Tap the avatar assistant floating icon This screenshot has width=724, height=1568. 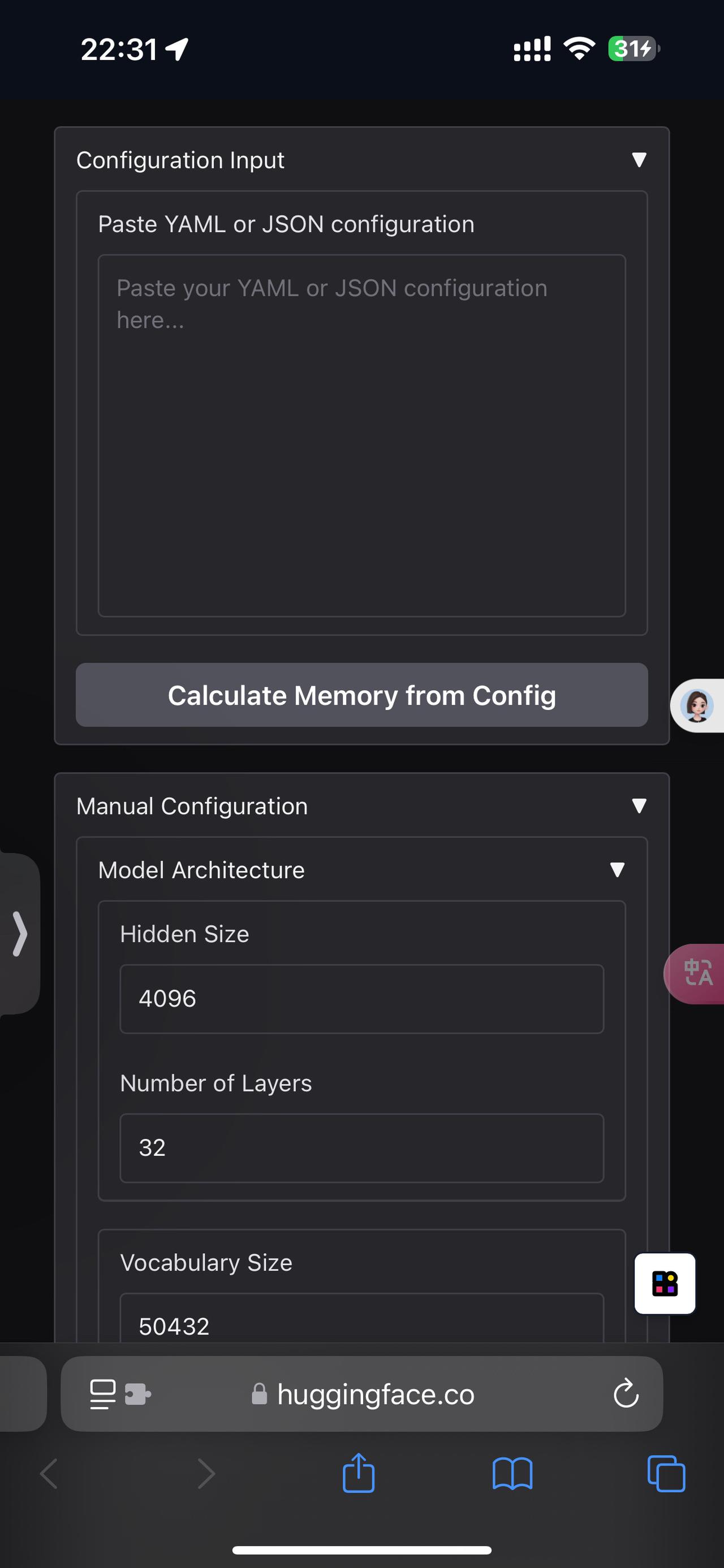[698, 706]
